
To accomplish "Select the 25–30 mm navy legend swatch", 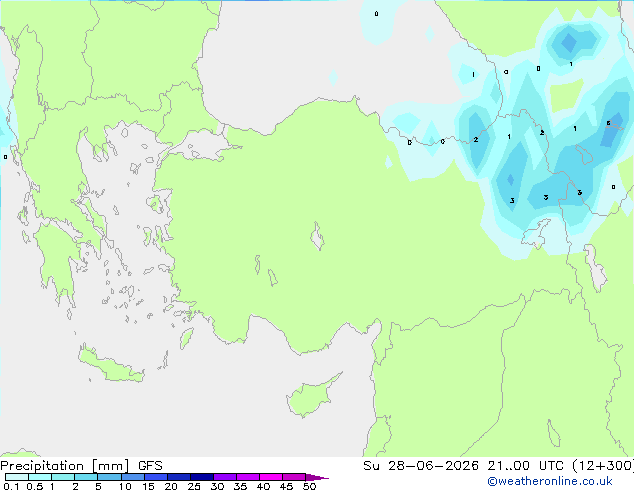I will click(202, 477).
